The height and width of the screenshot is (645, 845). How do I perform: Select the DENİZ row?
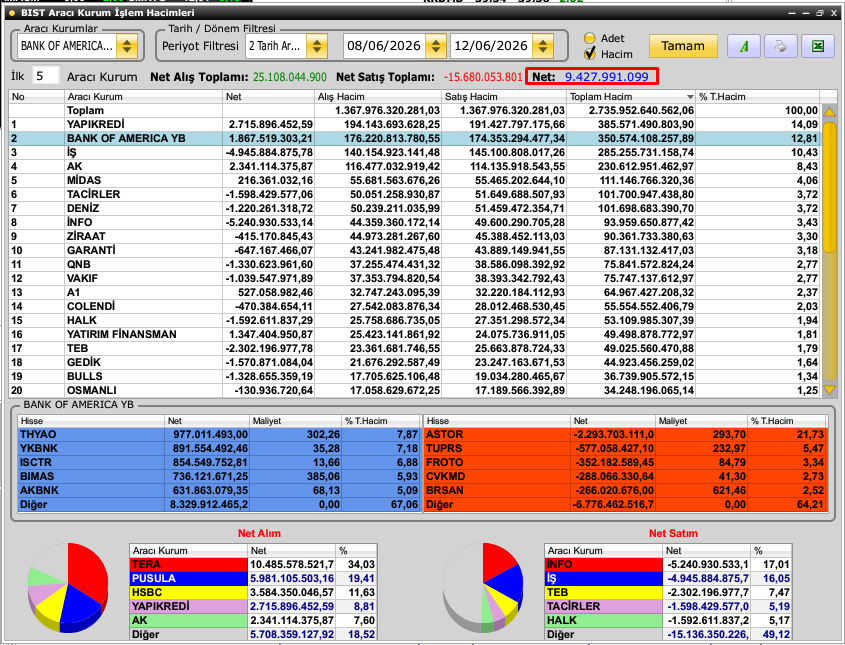[x=414, y=209]
